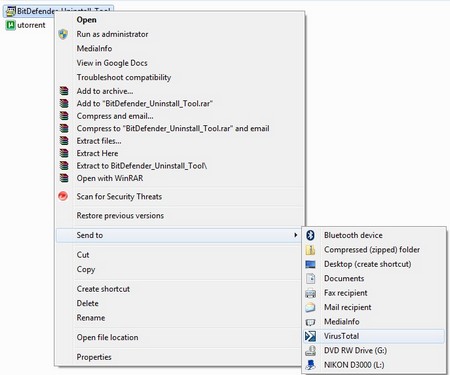This screenshot has height=375, width=450.
Task: Select Mail recipient in Send to list
Action: 348,307
